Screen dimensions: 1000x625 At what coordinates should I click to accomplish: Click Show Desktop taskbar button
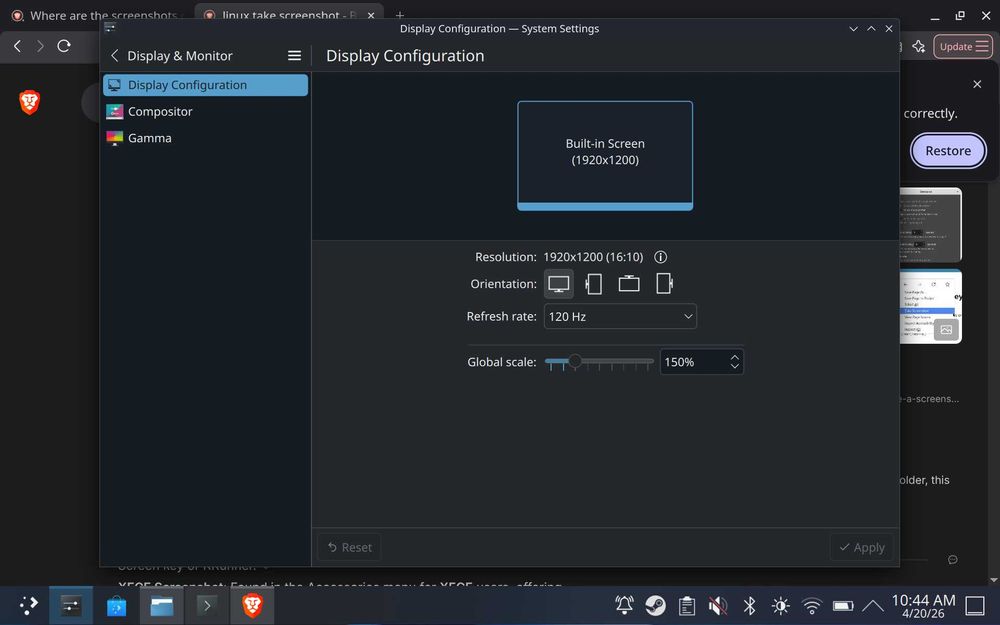click(x=975, y=605)
